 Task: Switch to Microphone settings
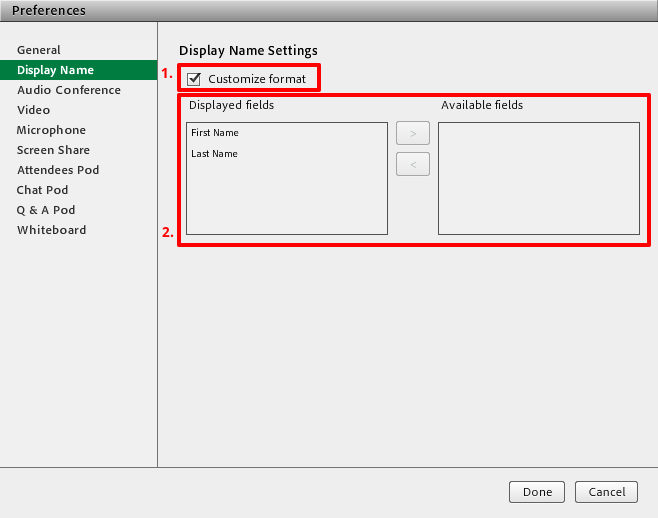coord(51,130)
